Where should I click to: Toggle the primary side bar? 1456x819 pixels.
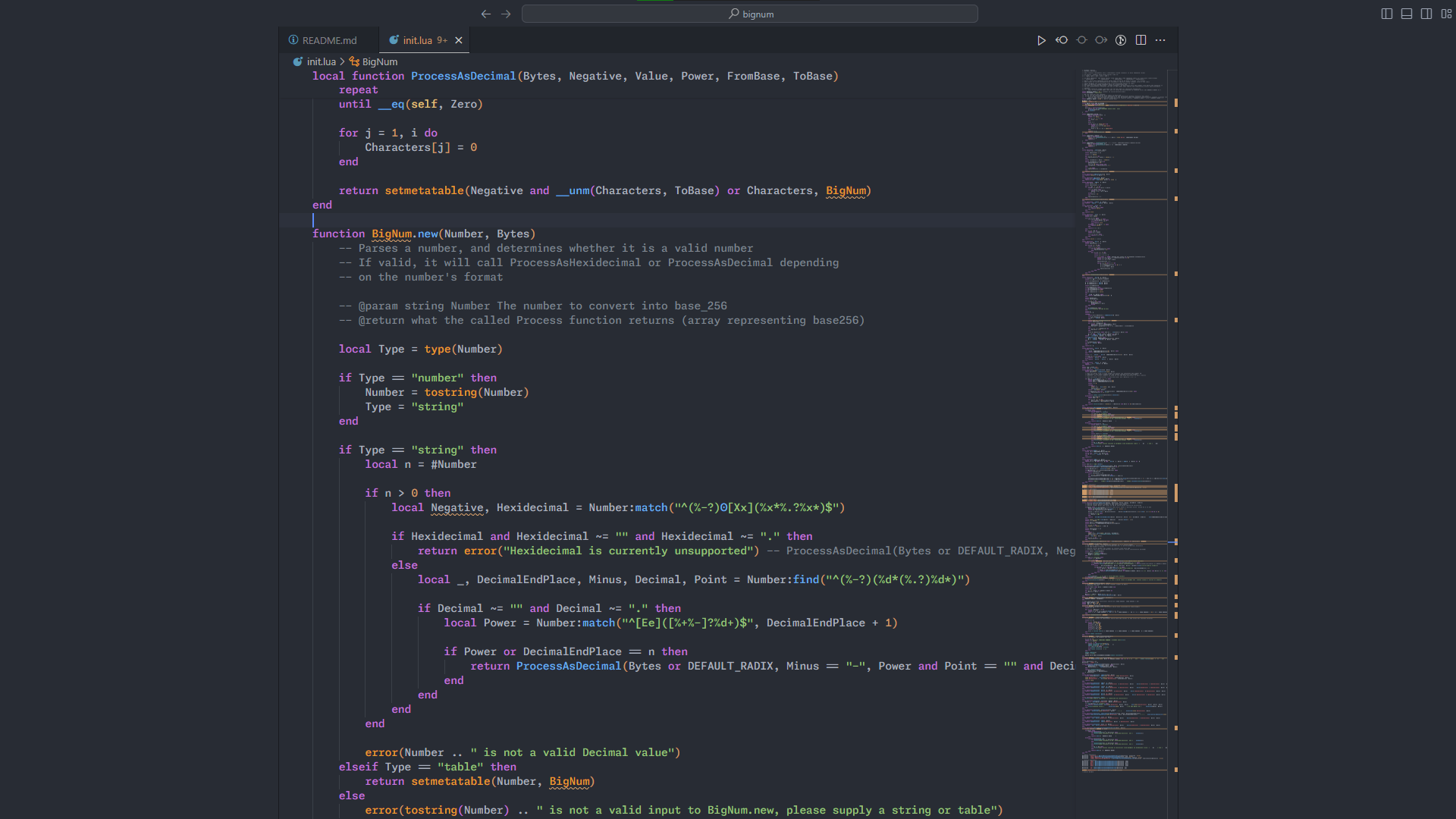coord(1387,14)
